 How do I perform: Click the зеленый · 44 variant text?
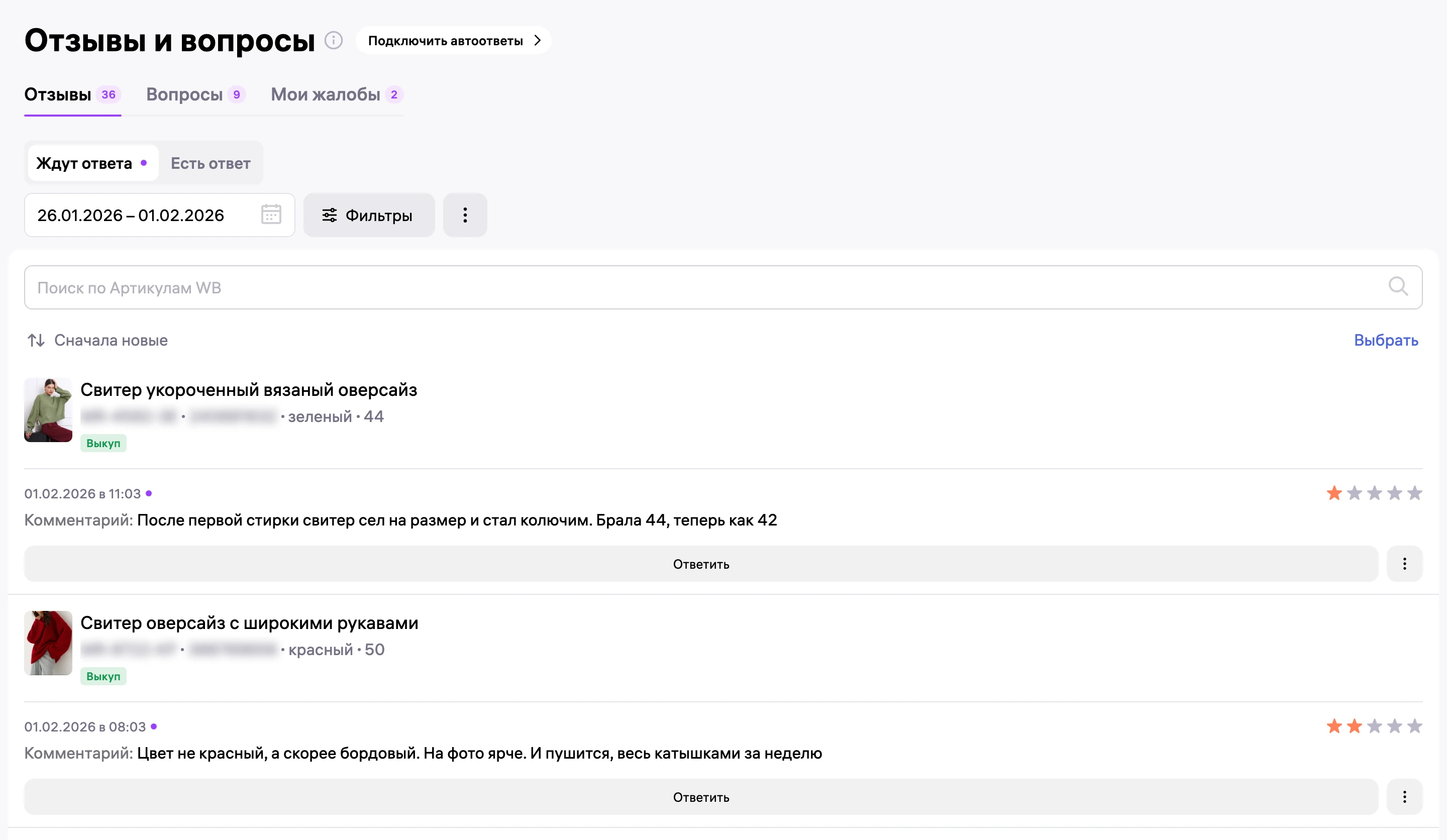tap(336, 416)
